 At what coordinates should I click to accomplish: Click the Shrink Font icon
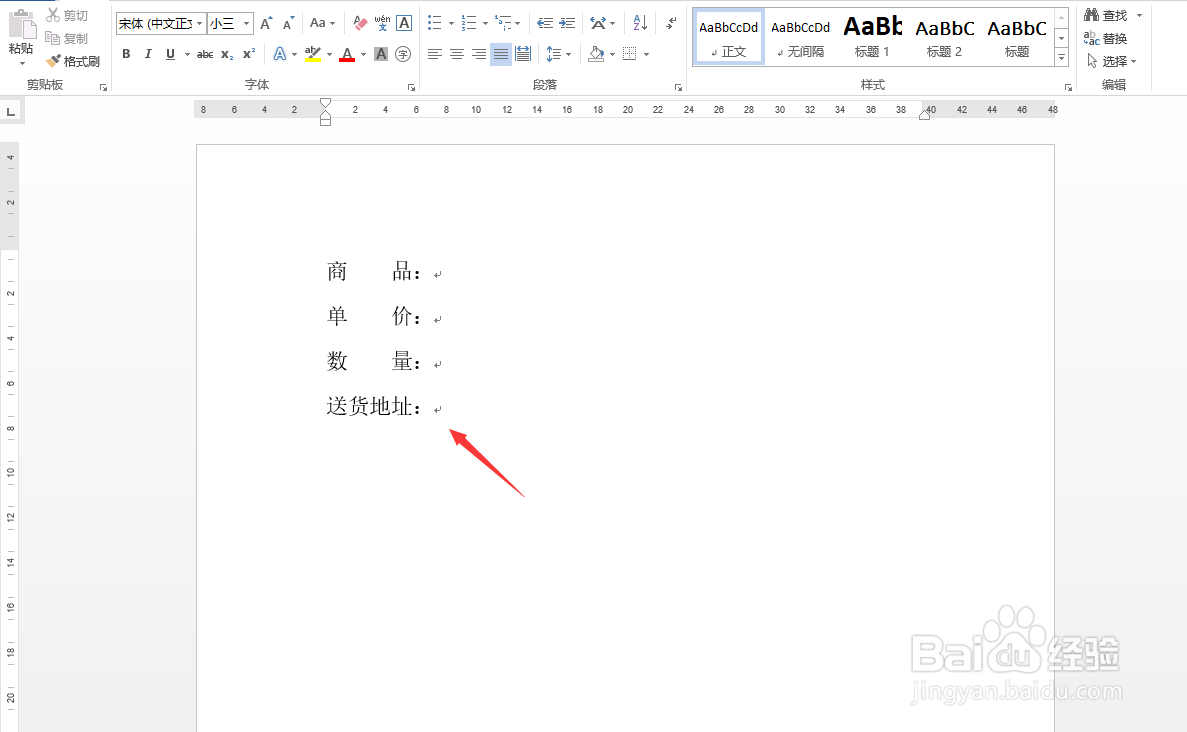click(x=288, y=23)
